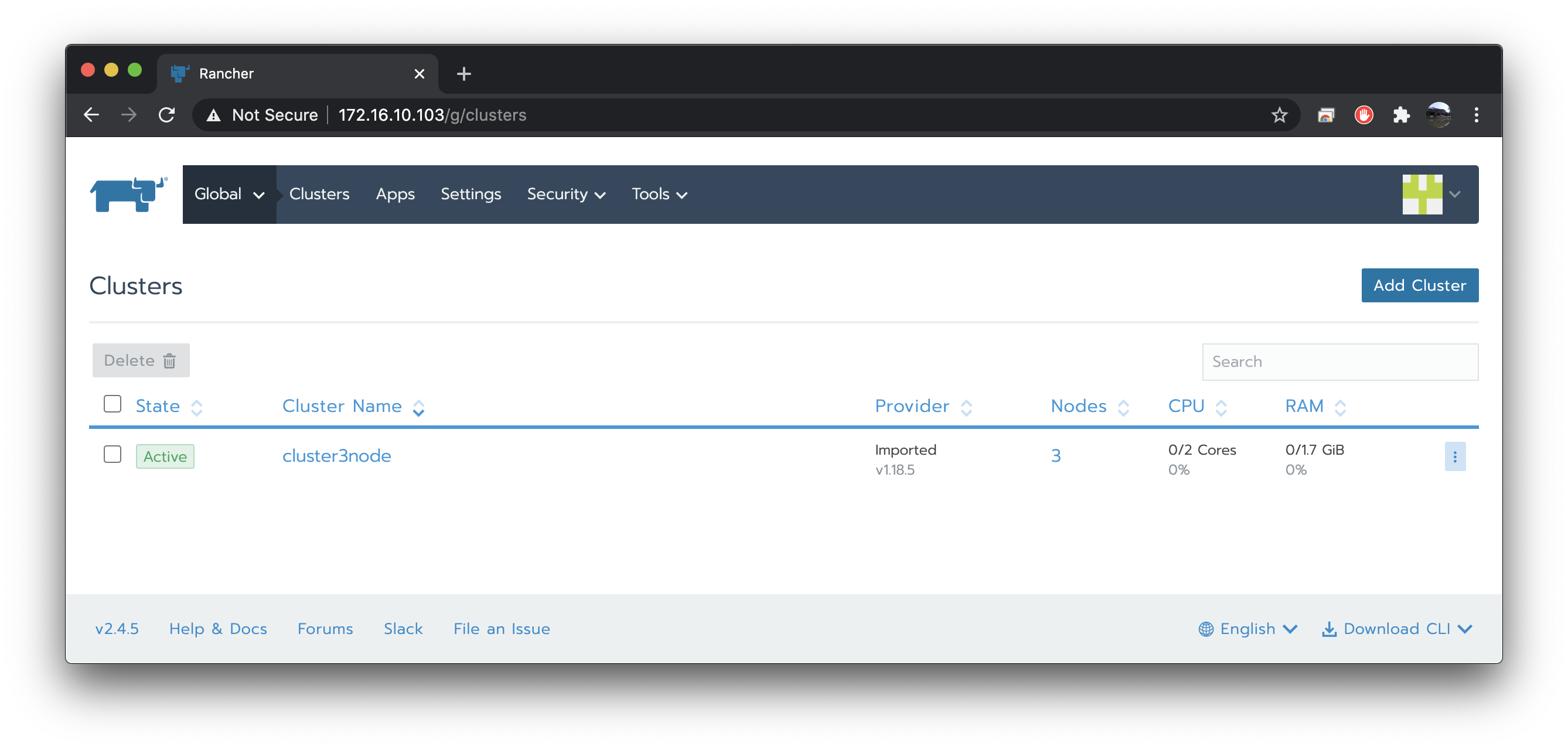Expand the Global scope dropdown
Image resolution: width=1568 pixels, height=750 pixels.
tap(229, 194)
